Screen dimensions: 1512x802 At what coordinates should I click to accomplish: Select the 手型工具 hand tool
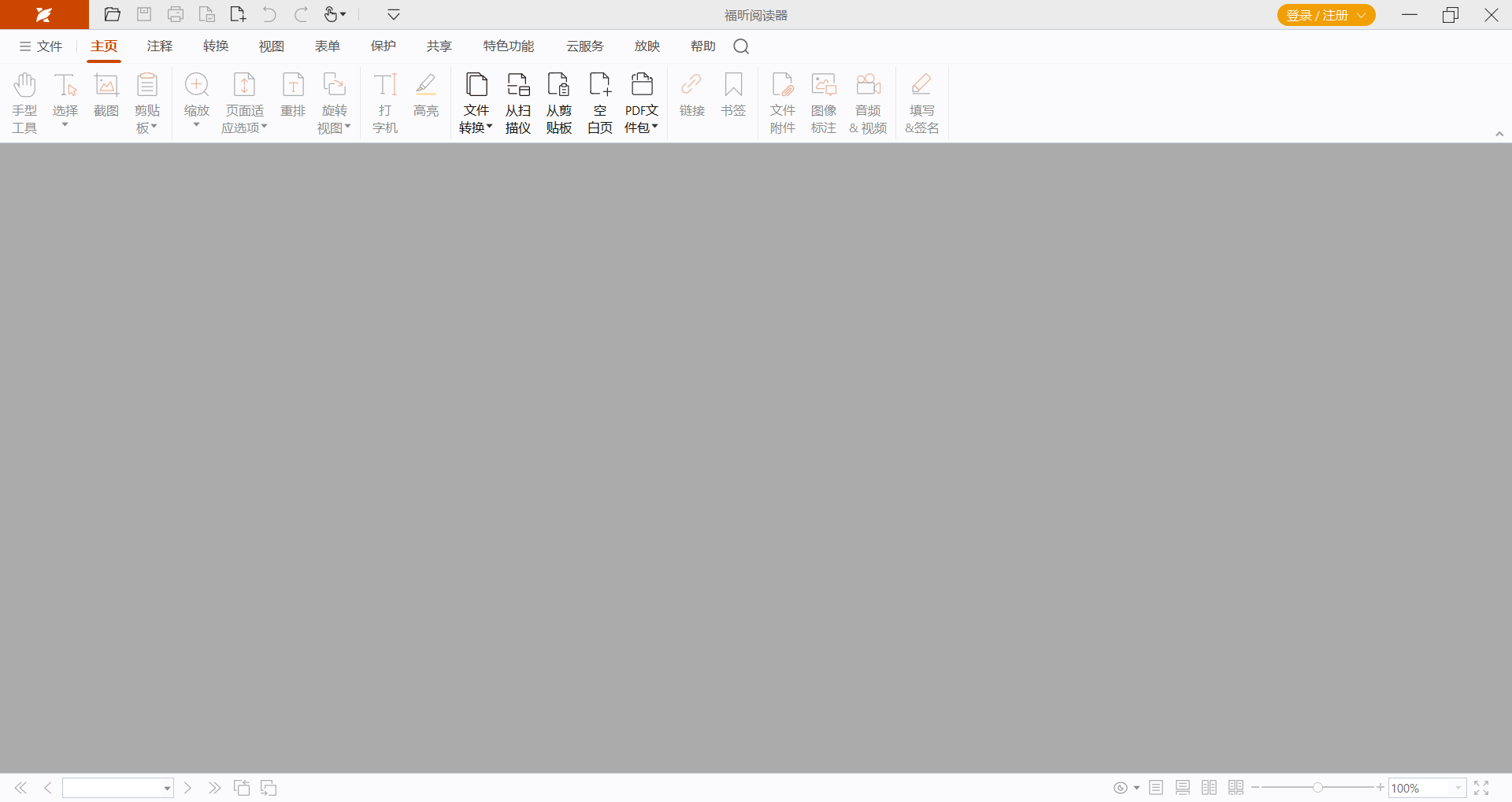(24, 102)
